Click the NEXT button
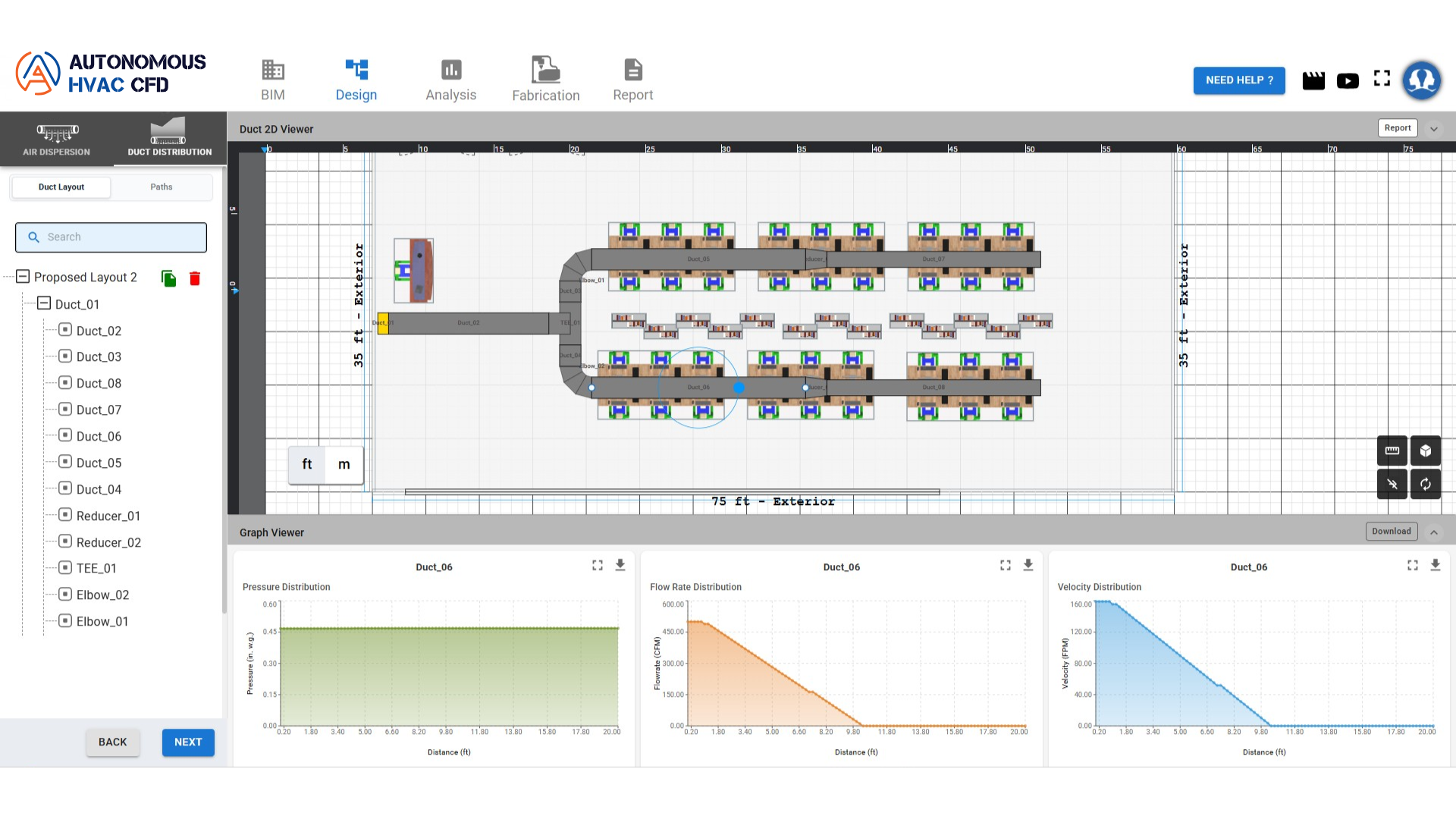Image resolution: width=1456 pixels, height=819 pixels. [188, 742]
